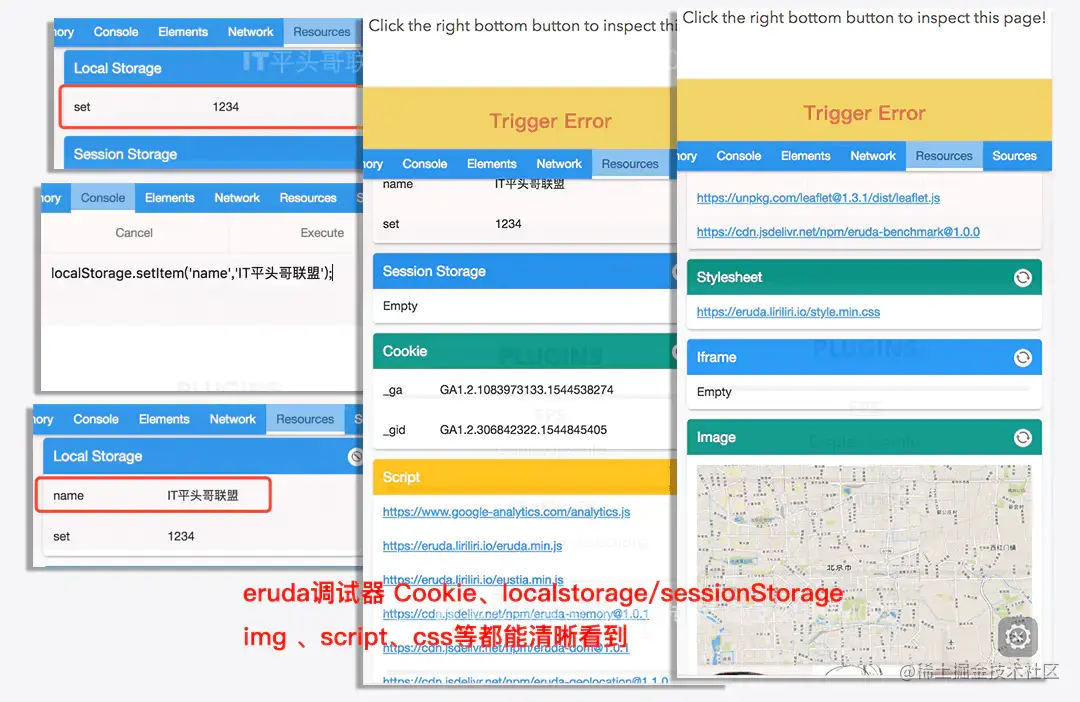Open Elements tab in the panel showing Cookie
The height and width of the screenshot is (702, 1080).
pyautogui.click(x=491, y=164)
